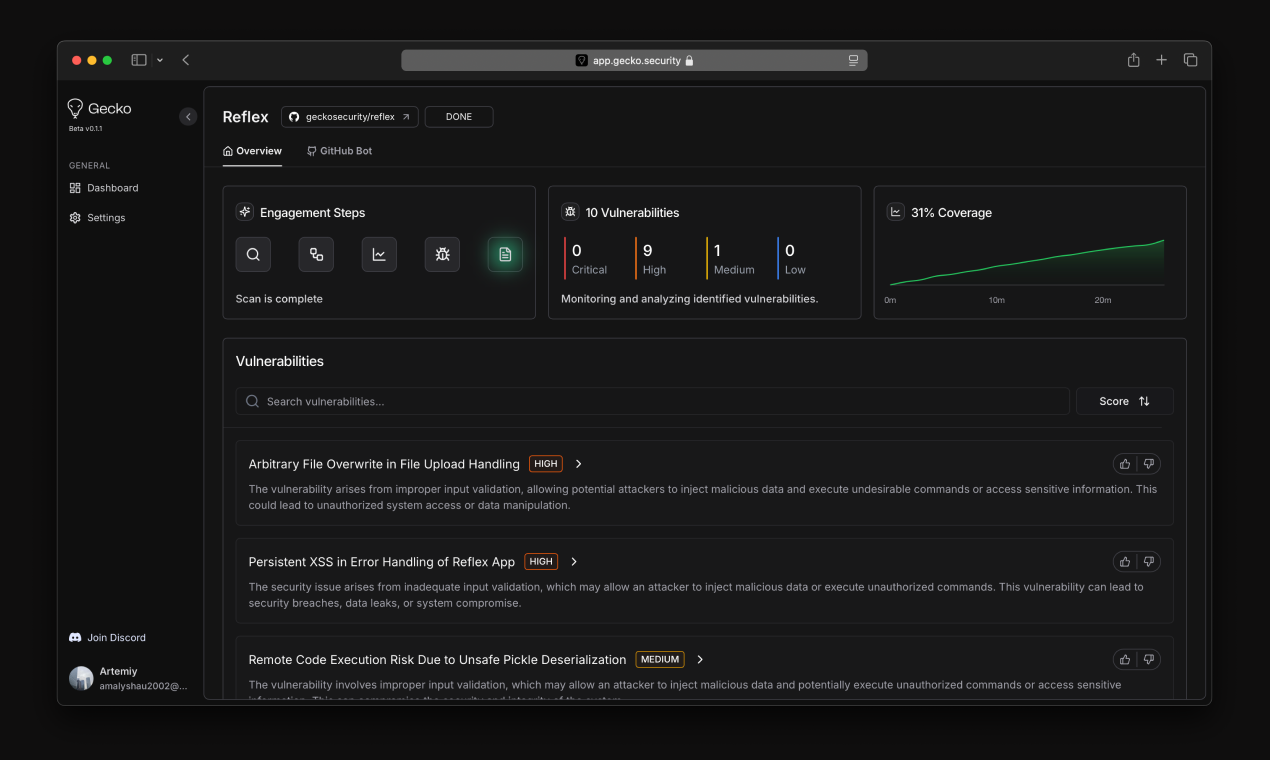Select the search engagement step icon
The width and height of the screenshot is (1270, 760).
[253, 254]
